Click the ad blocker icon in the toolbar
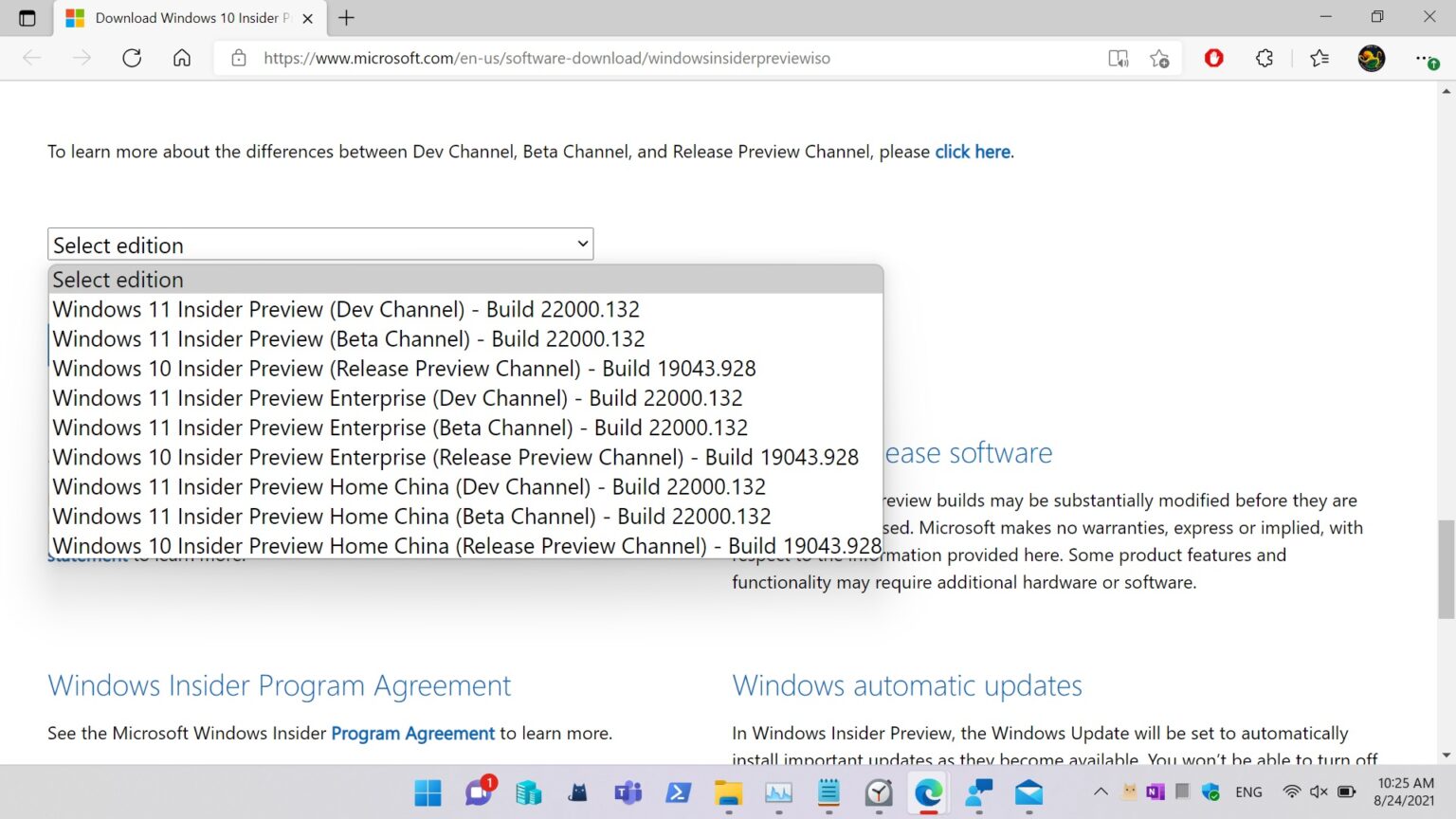1456x819 pixels. click(1213, 58)
